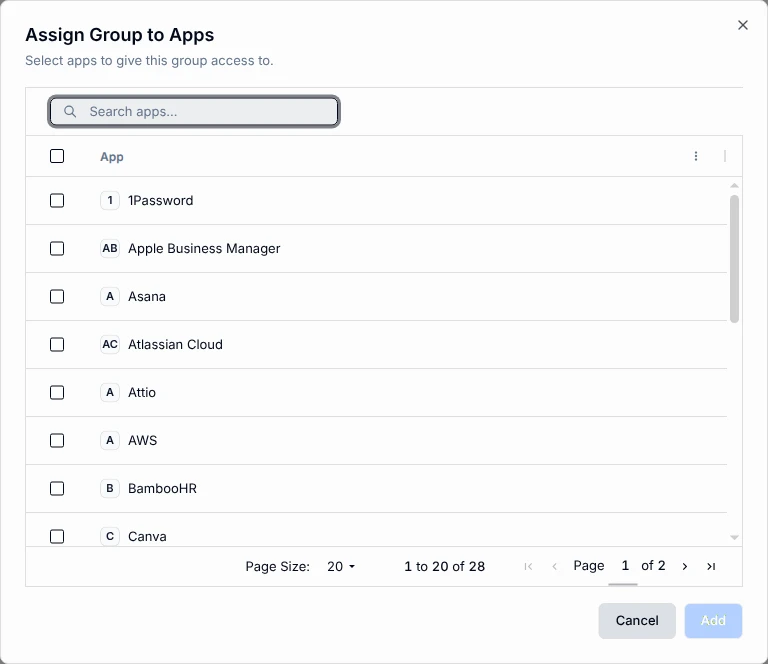This screenshot has width=768, height=664.
Task: Click the app list vertical scrollbar thumb
Action: click(x=734, y=259)
